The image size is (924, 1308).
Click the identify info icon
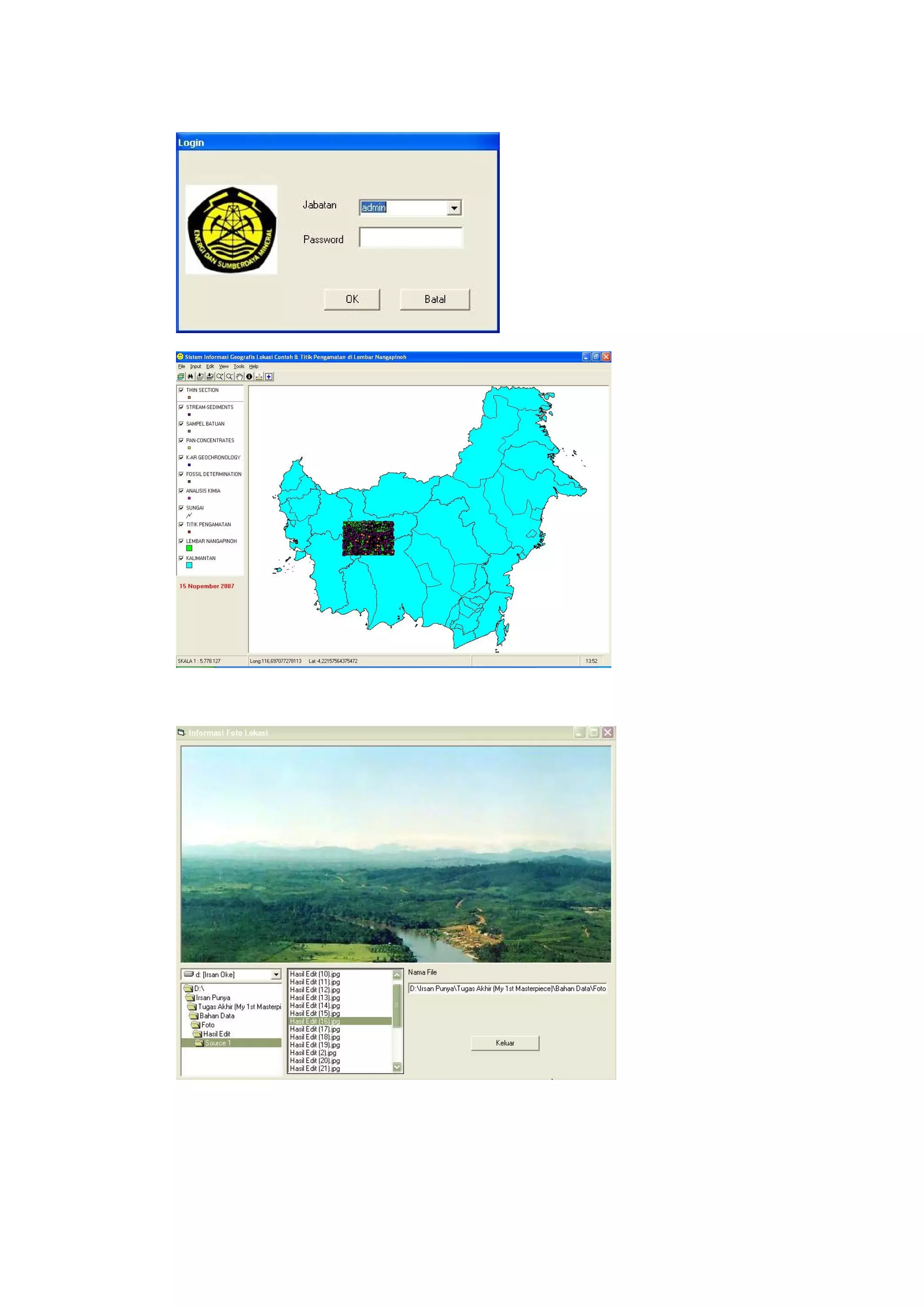[x=249, y=376]
